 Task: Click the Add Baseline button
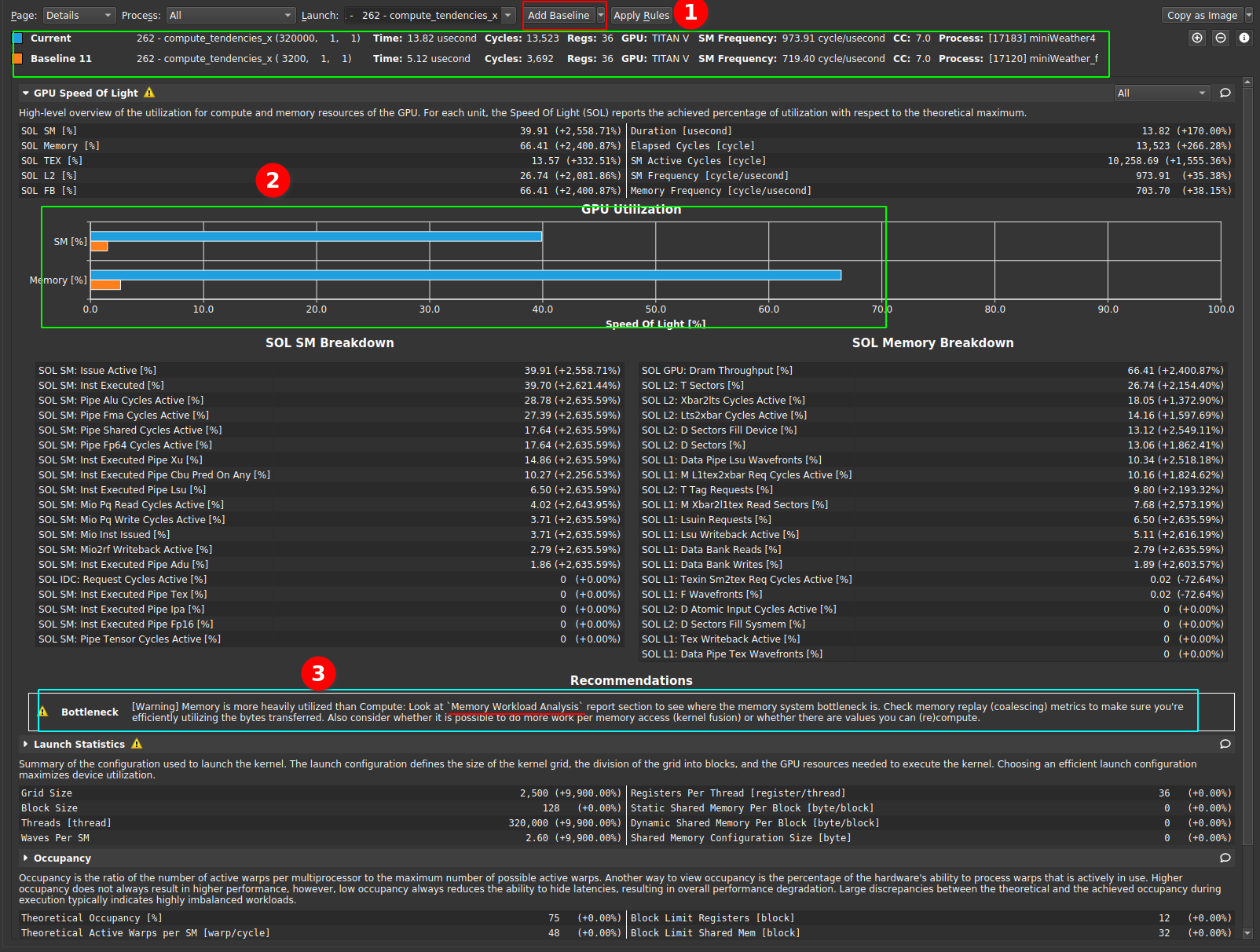(x=559, y=15)
